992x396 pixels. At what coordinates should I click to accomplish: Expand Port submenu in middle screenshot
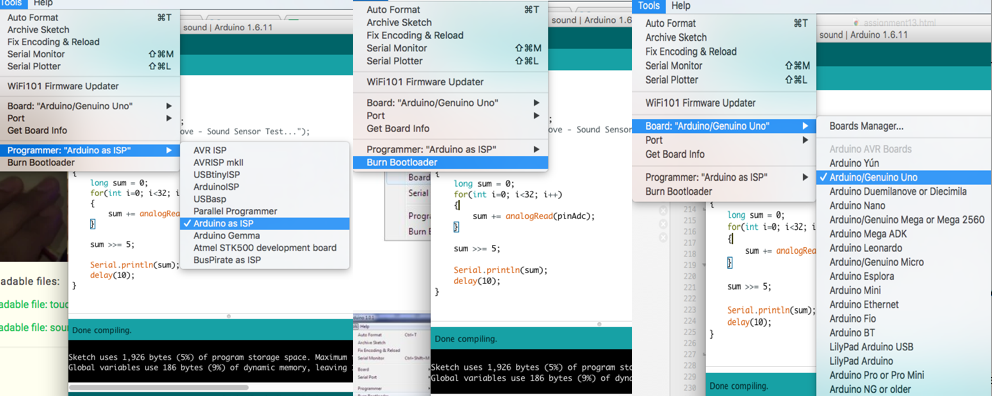450,115
